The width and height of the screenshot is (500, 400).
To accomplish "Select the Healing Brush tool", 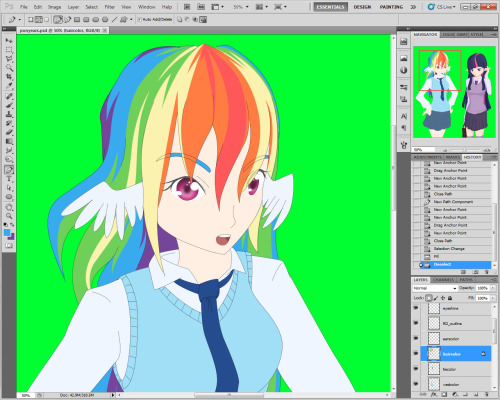I will [9, 97].
